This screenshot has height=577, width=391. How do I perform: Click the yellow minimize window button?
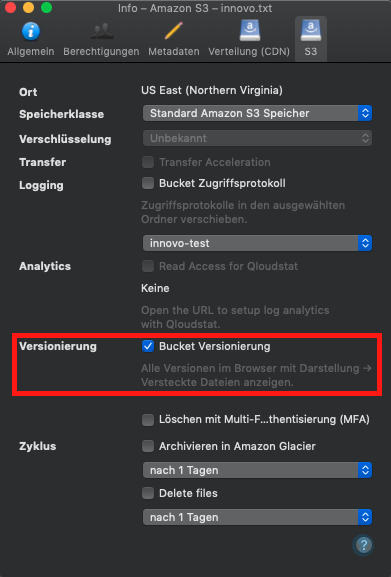[x=28, y=7]
